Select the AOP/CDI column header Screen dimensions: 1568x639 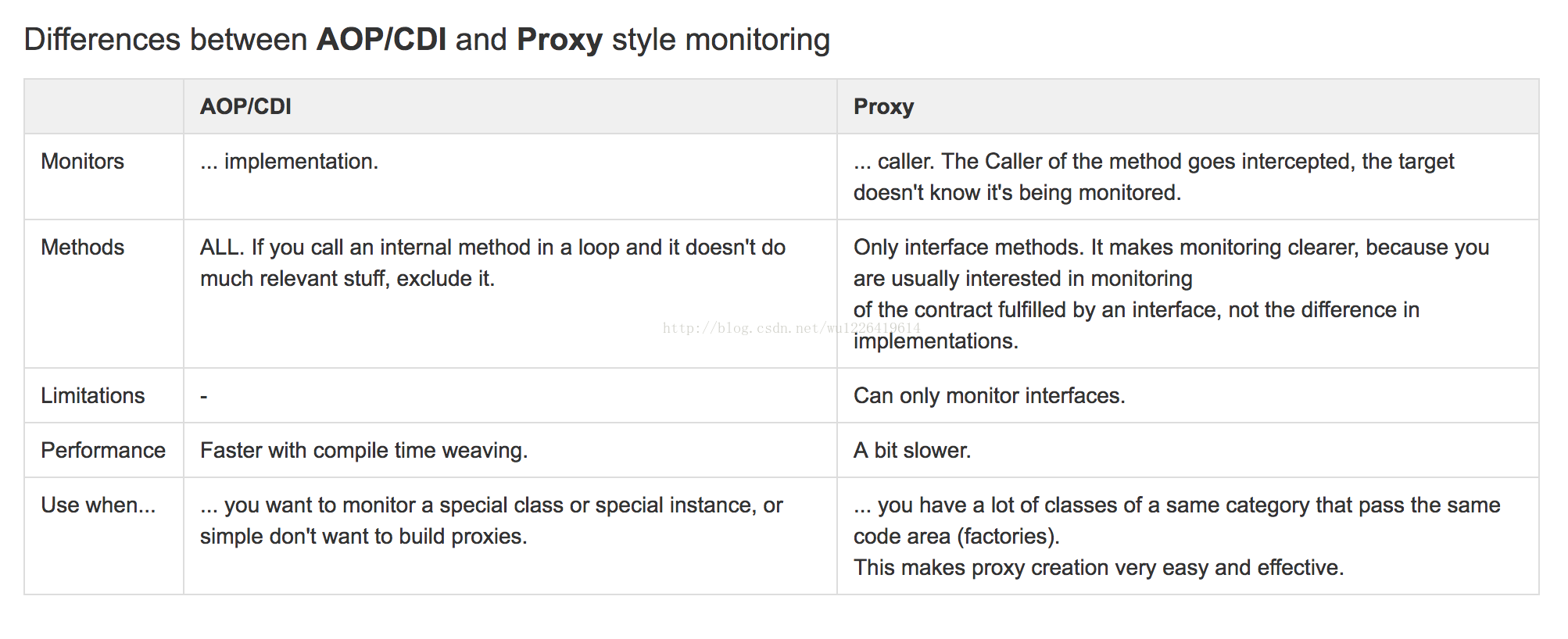245,106
